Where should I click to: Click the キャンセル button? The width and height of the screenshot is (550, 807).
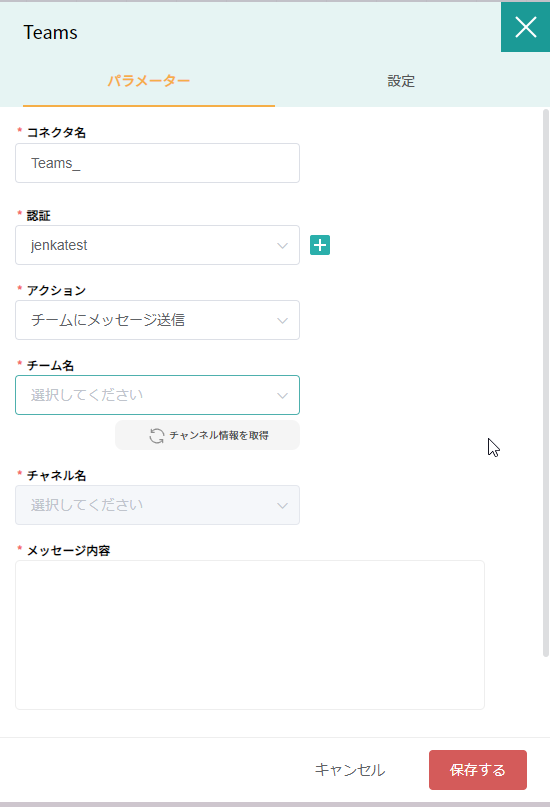350,770
